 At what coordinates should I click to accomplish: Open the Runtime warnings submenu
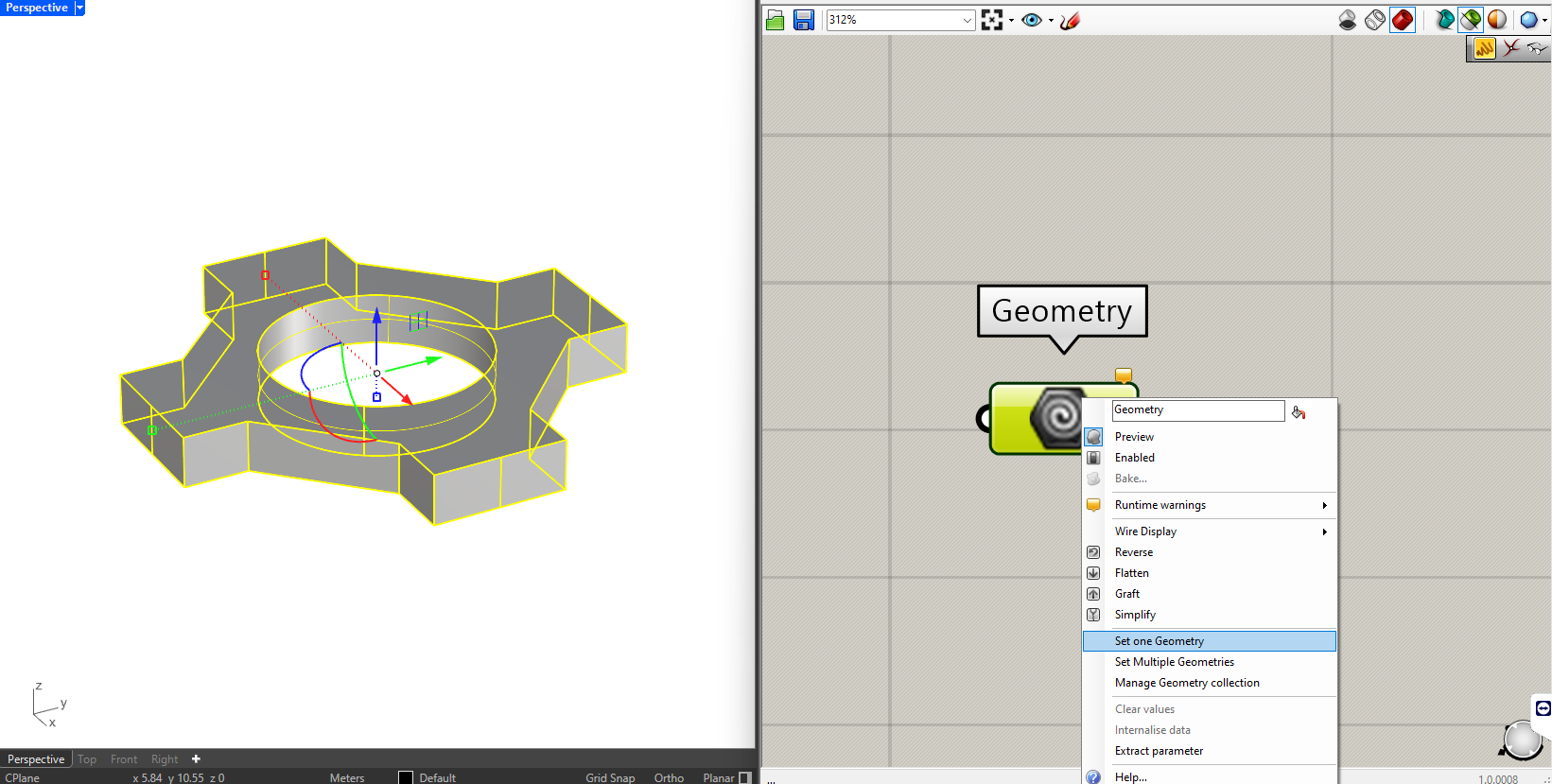pos(1210,505)
